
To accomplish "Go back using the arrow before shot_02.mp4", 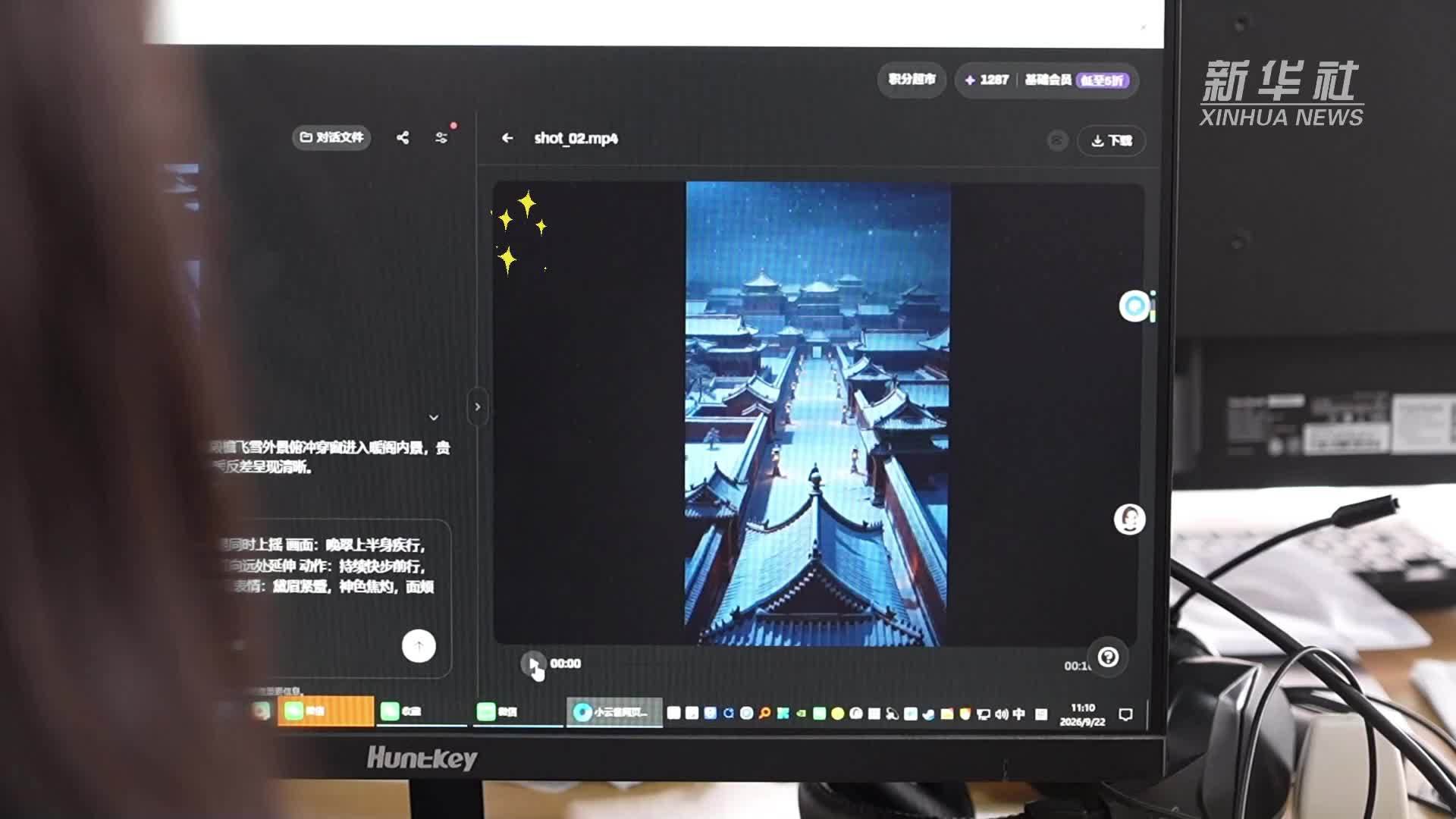I will [x=507, y=138].
